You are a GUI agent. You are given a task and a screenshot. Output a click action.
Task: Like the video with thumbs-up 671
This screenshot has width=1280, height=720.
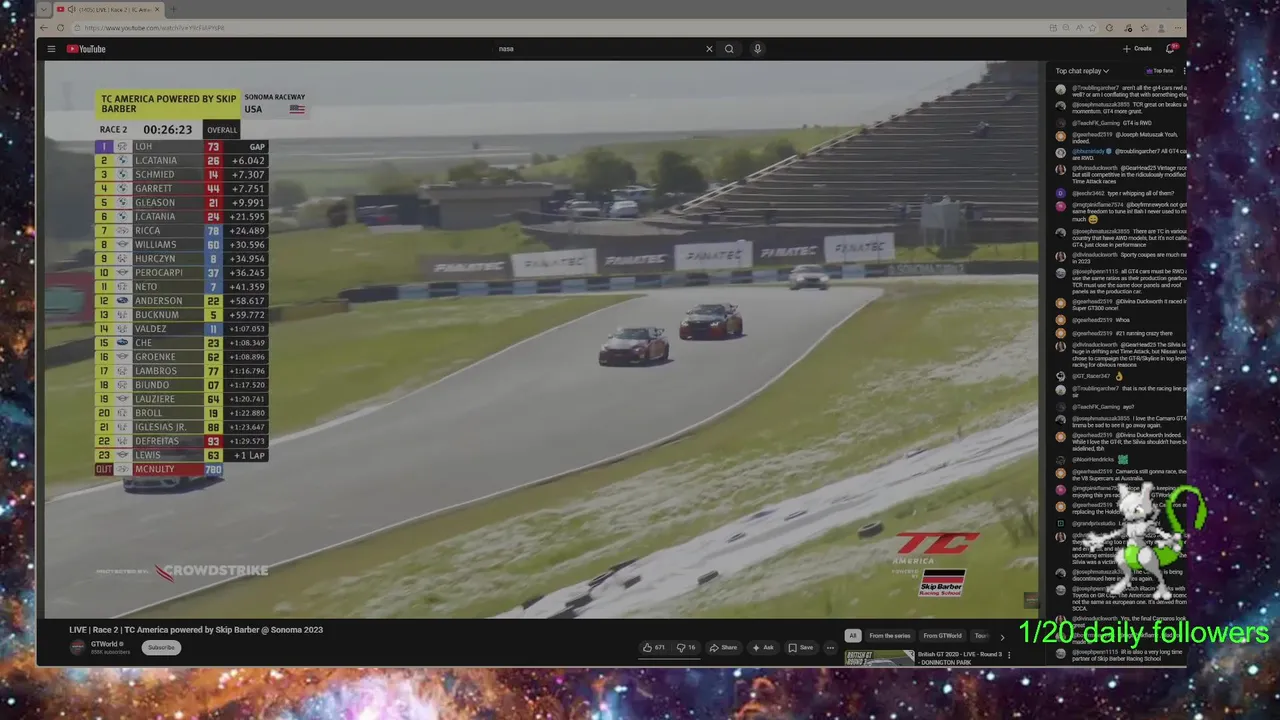point(655,648)
